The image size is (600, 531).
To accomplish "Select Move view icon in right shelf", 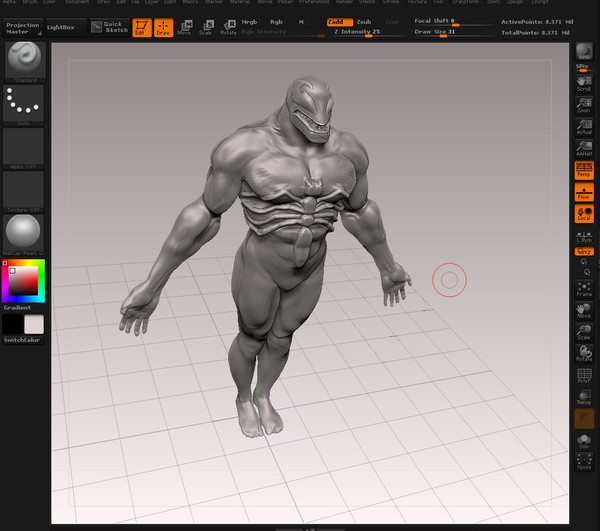I will [584, 311].
